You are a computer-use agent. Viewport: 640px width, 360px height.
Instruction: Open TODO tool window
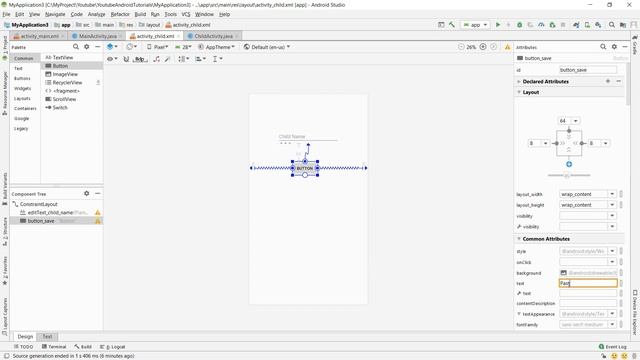click(24, 347)
